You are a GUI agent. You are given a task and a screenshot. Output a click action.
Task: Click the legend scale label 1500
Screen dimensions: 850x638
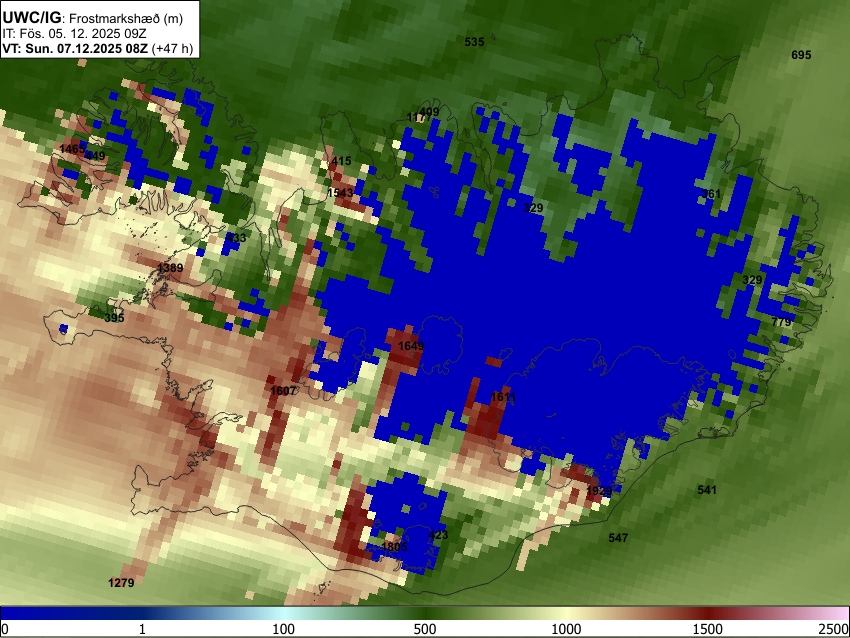(708, 629)
